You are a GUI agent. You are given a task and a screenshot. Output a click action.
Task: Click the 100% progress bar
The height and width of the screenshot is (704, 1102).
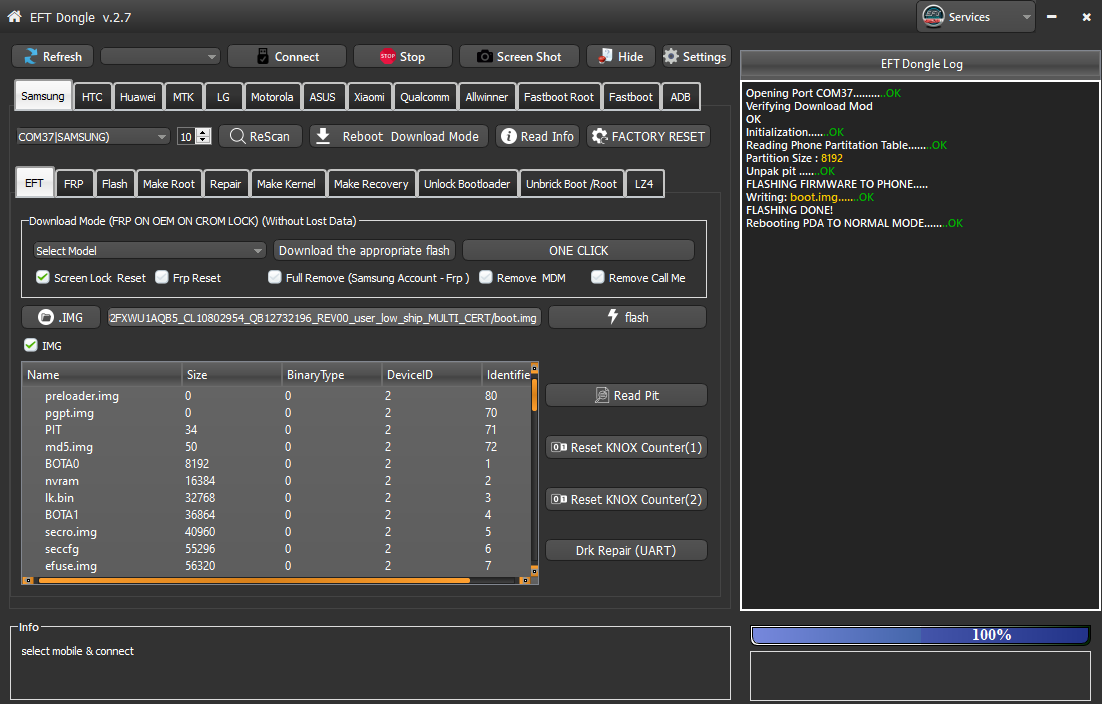click(920, 635)
